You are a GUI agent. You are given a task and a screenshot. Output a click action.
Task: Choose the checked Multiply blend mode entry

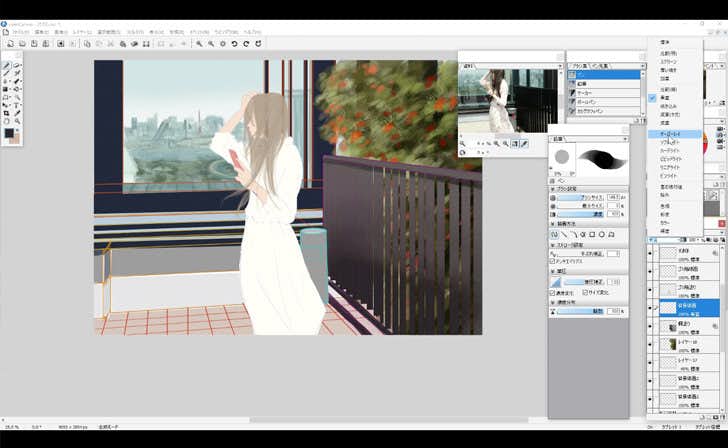click(666, 97)
